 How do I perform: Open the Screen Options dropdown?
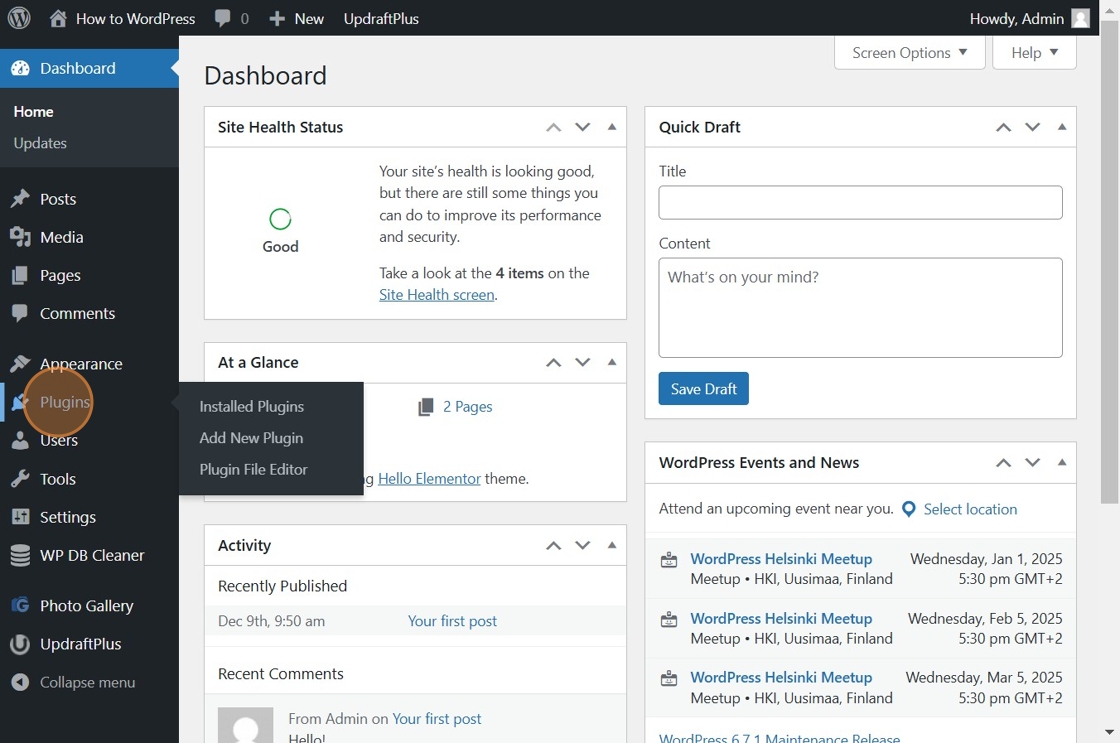(x=909, y=53)
